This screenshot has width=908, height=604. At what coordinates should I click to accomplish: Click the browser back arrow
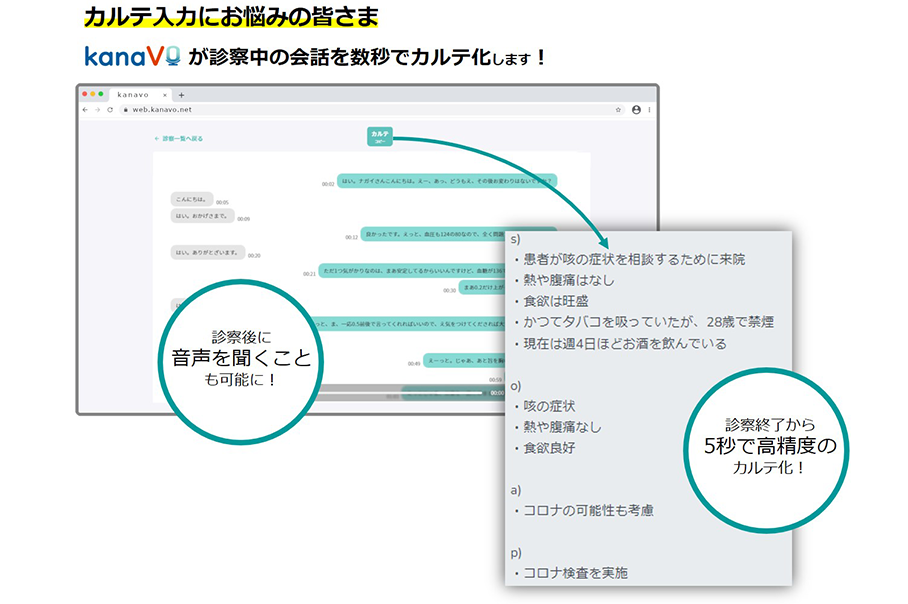point(85,109)
